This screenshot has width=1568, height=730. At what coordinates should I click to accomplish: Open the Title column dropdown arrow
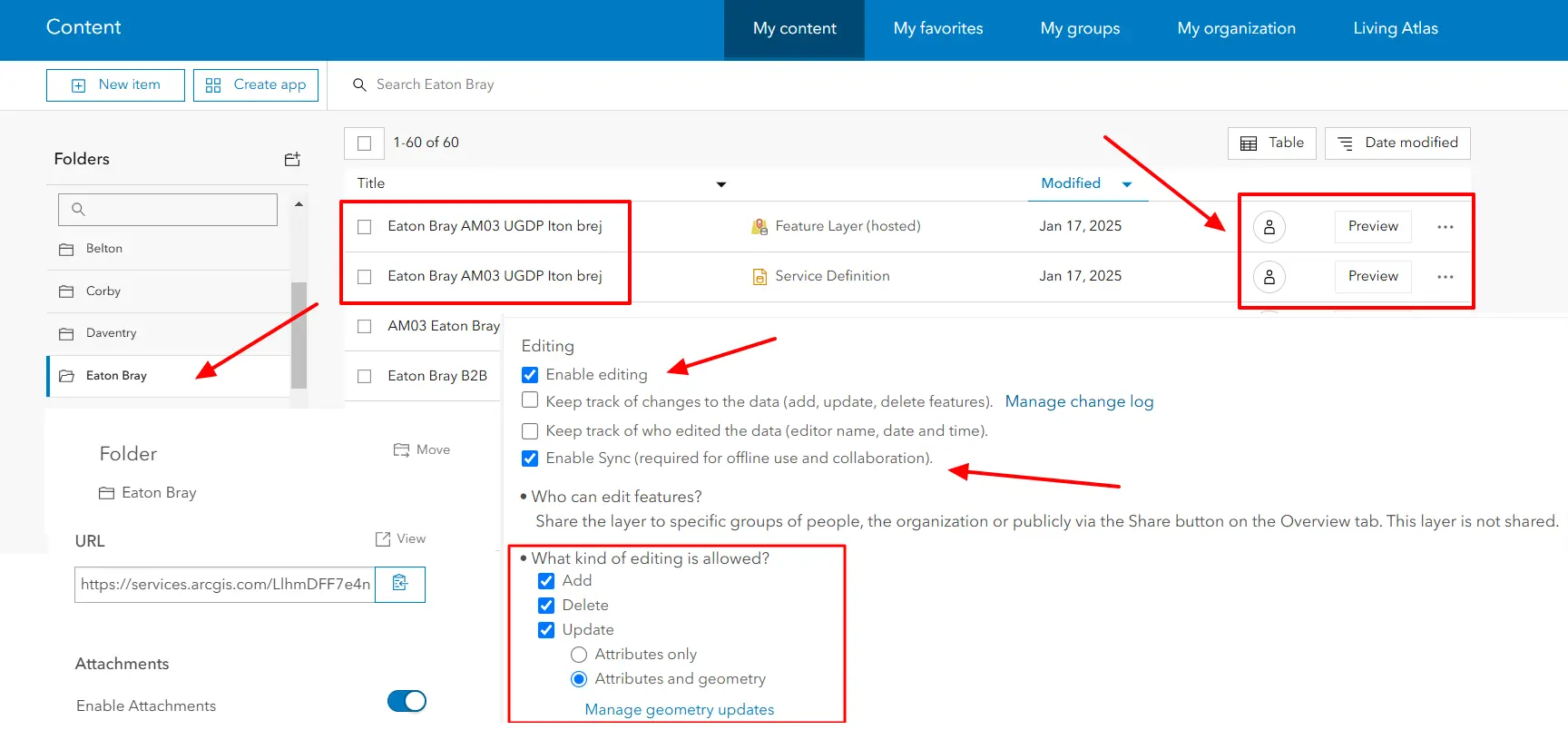(721, 184)
